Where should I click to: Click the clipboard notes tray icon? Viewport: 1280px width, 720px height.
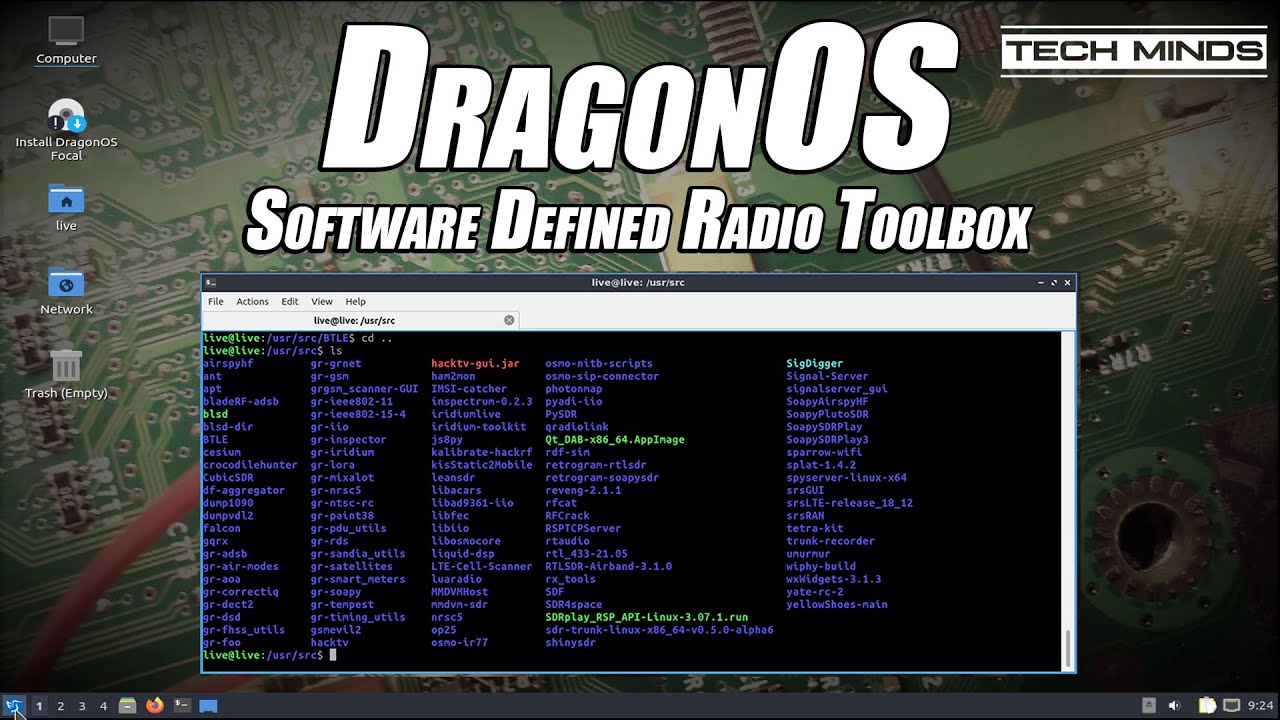1207,706
